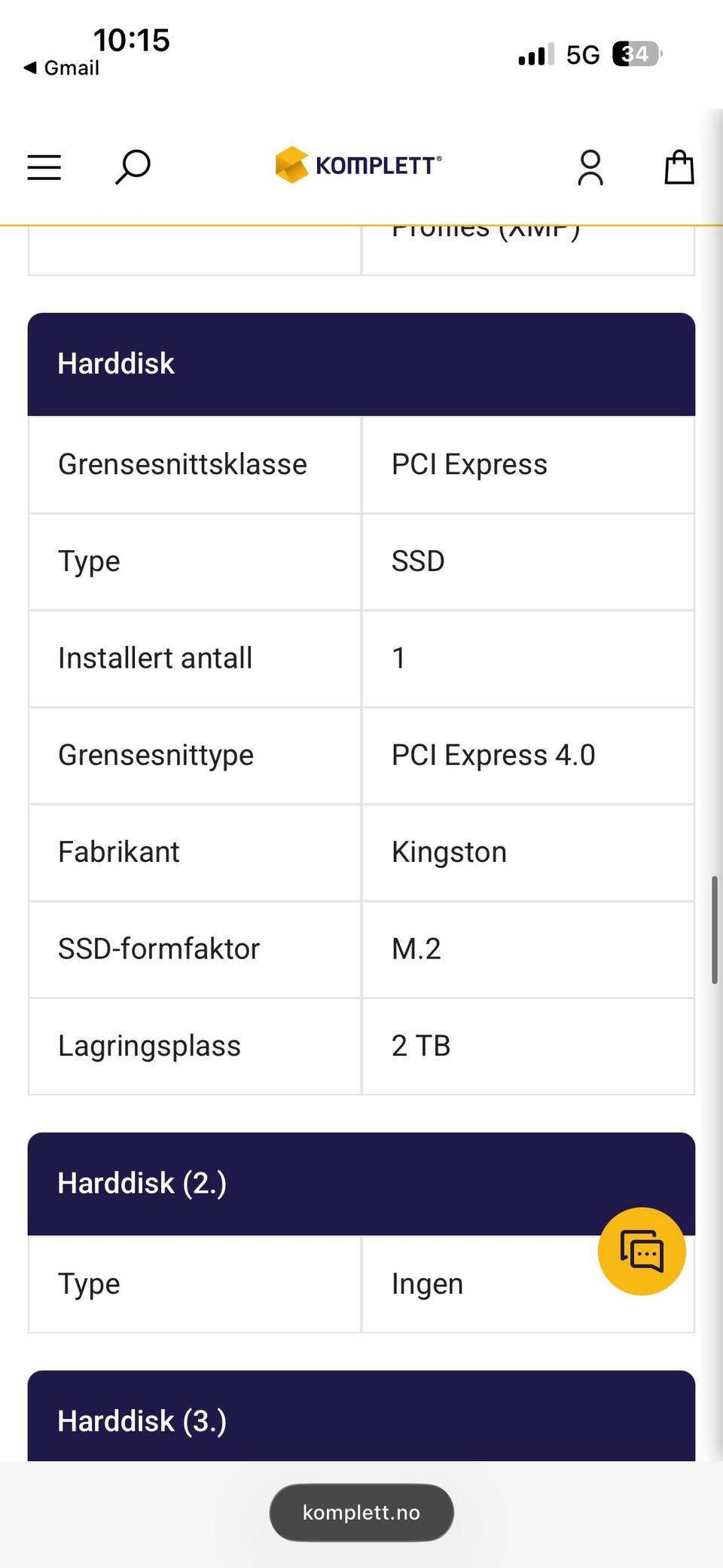Open the yellow chat bubble
Screen dimensions: 723x1568
coord(642,1252)
